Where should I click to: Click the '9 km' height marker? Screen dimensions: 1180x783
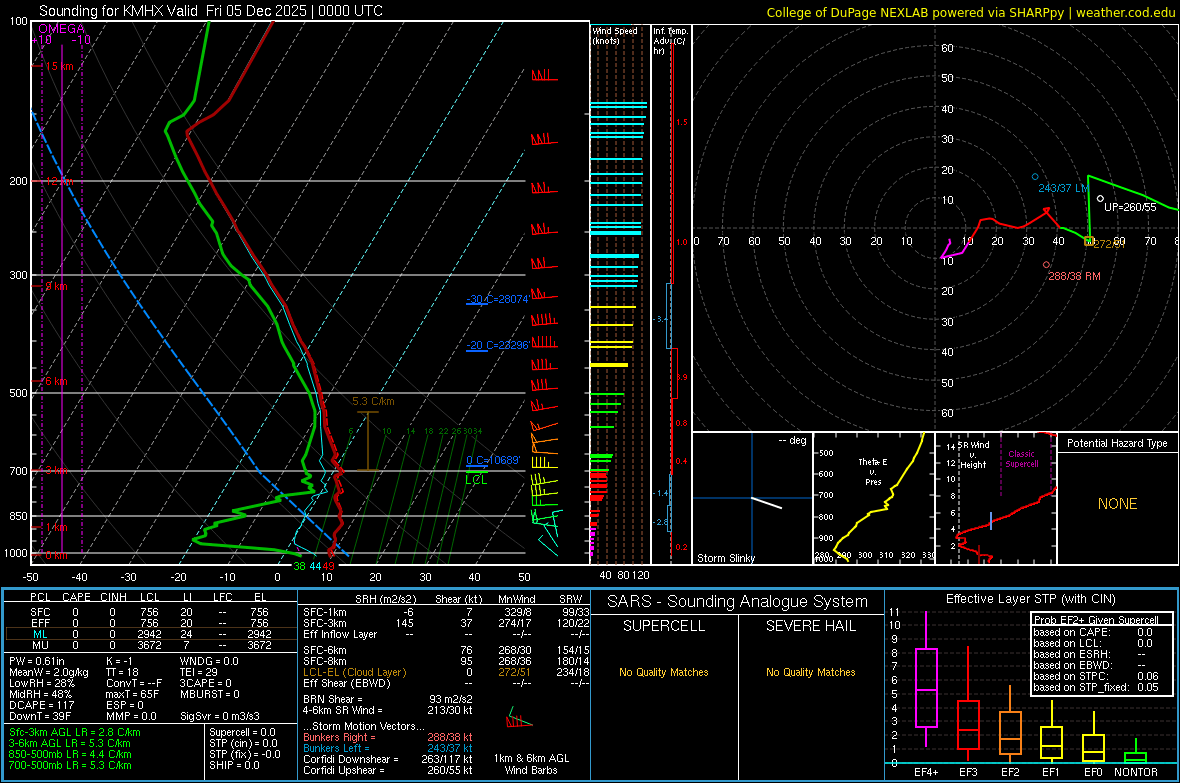click(56, 286)
